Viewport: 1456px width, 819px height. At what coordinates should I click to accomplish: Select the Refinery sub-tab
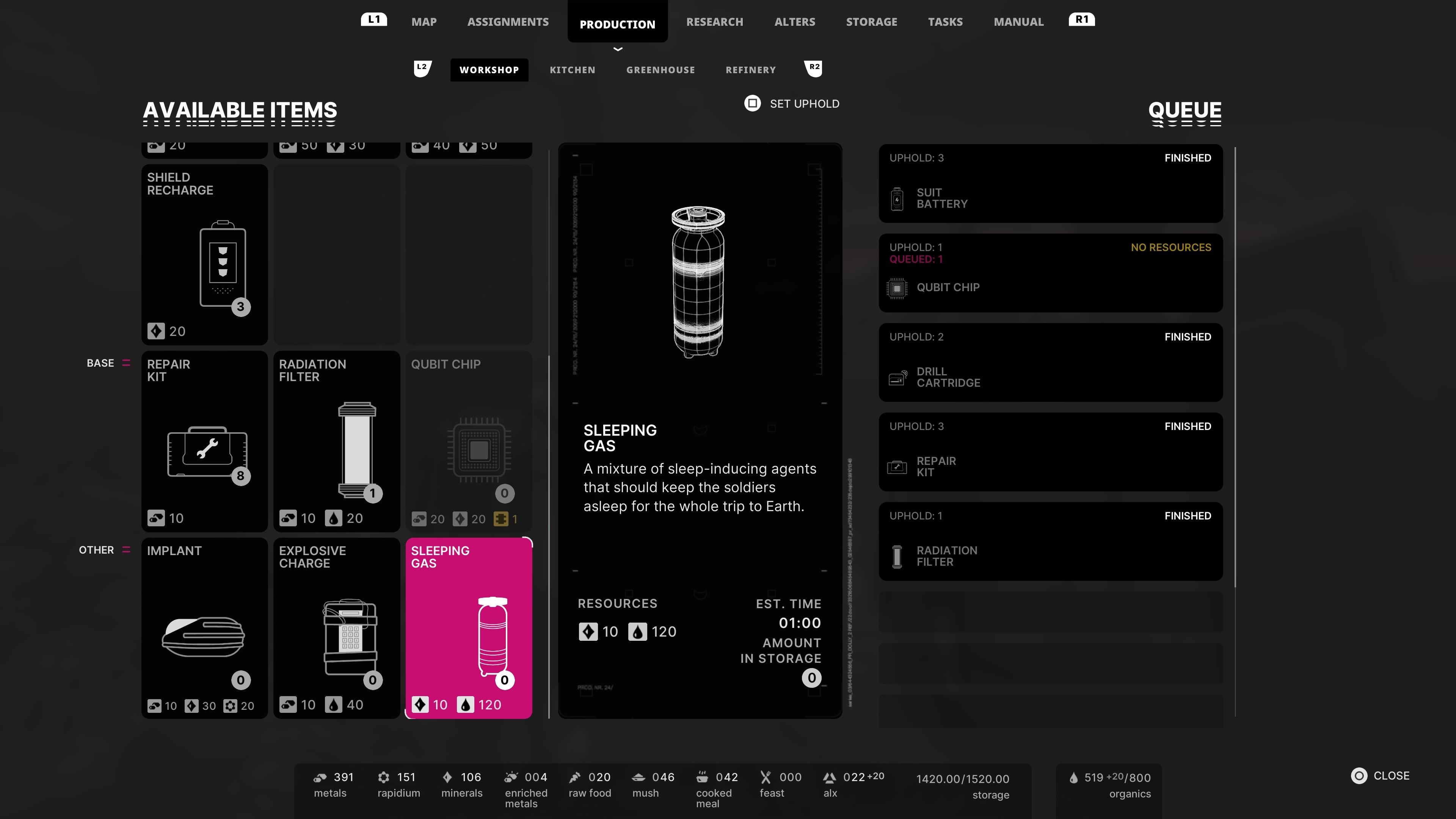(x=751, y=70)
